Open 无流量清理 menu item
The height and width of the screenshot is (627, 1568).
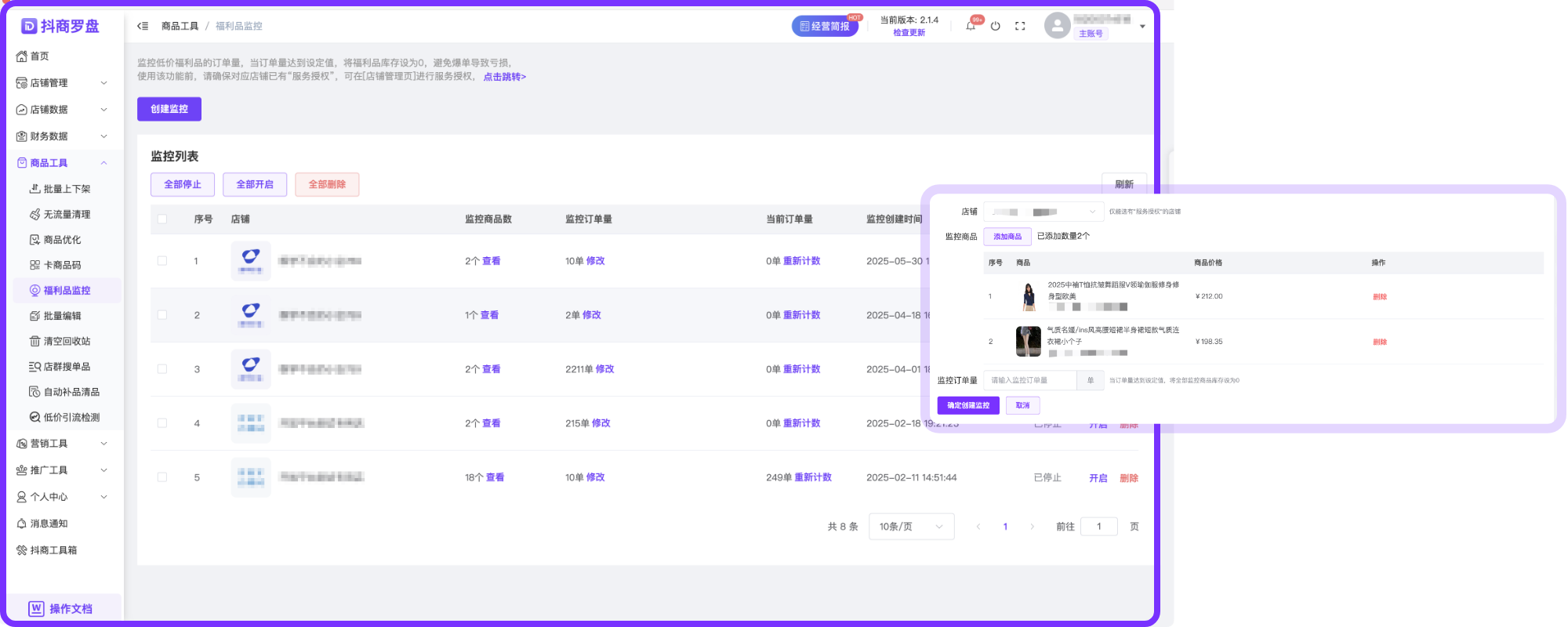coord(67,214)
